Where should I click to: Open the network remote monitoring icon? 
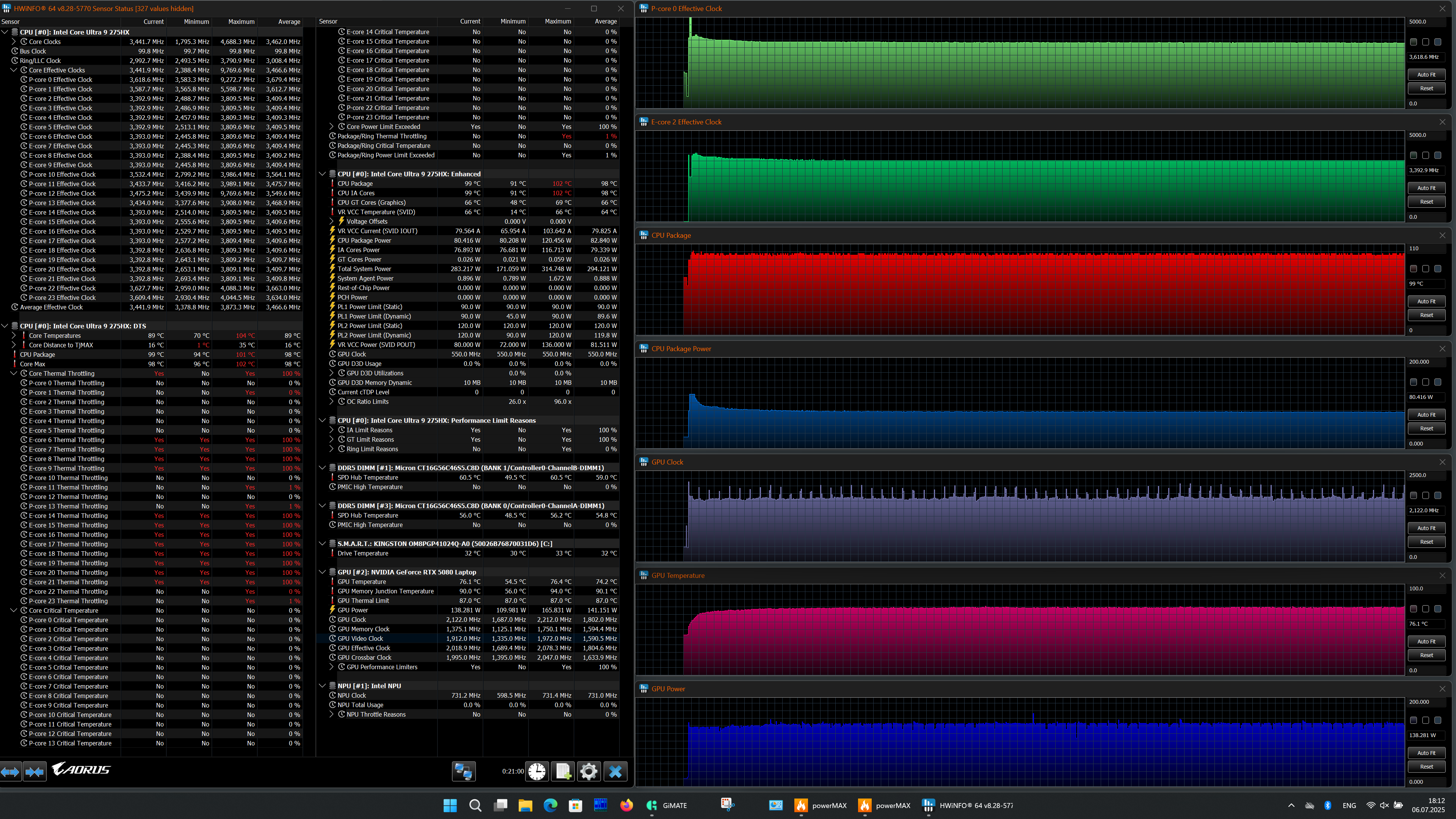click(463, 772)
